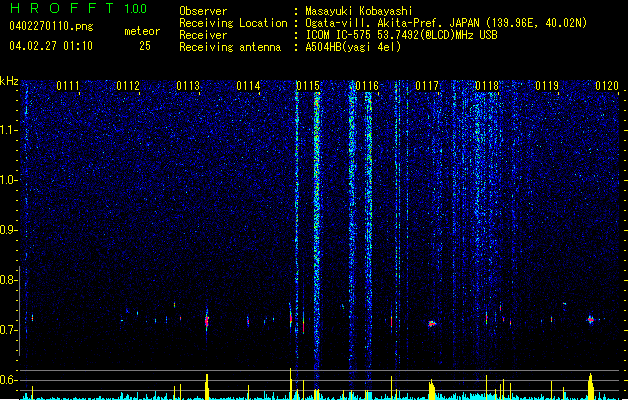Click the 0.6 kHz axis label
Viewport: 629px width, 400px height.
coord(8,380)
